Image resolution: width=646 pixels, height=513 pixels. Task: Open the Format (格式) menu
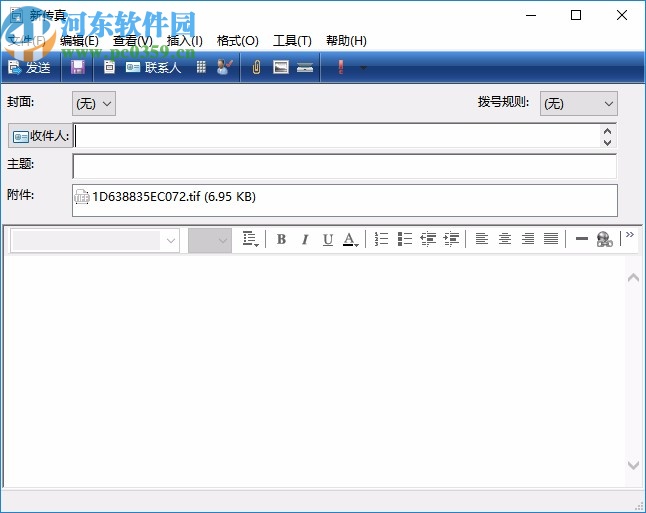238,41
